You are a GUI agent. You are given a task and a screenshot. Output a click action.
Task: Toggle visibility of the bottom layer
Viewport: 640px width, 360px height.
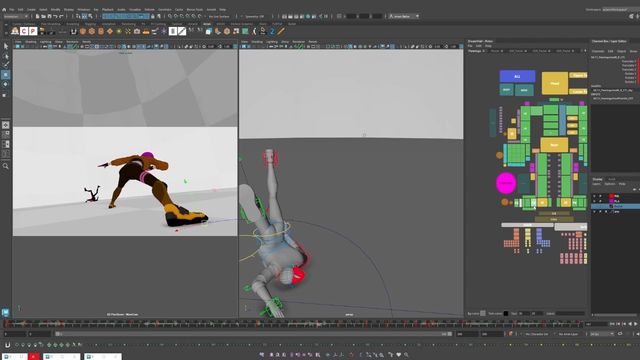pyautogui.click(x=594, y=211)
